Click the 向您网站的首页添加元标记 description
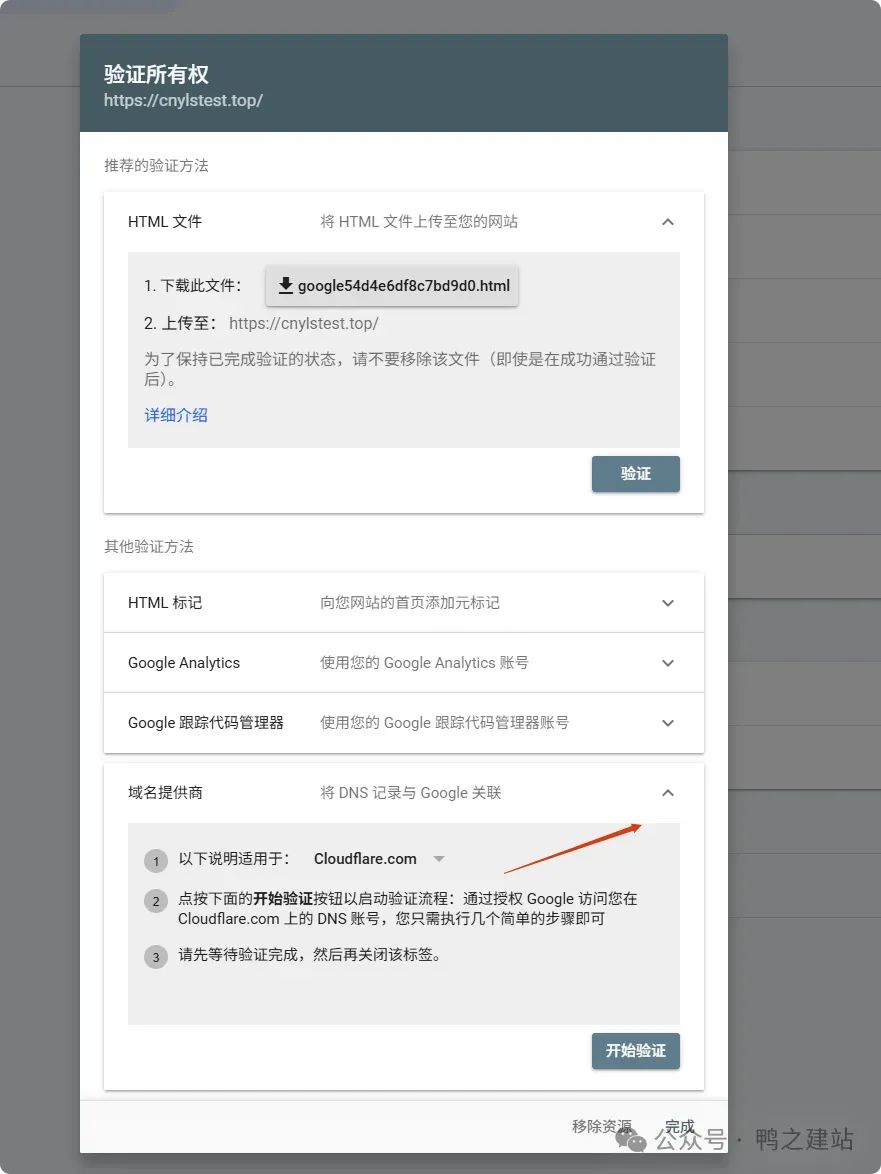 coord(409,603)
